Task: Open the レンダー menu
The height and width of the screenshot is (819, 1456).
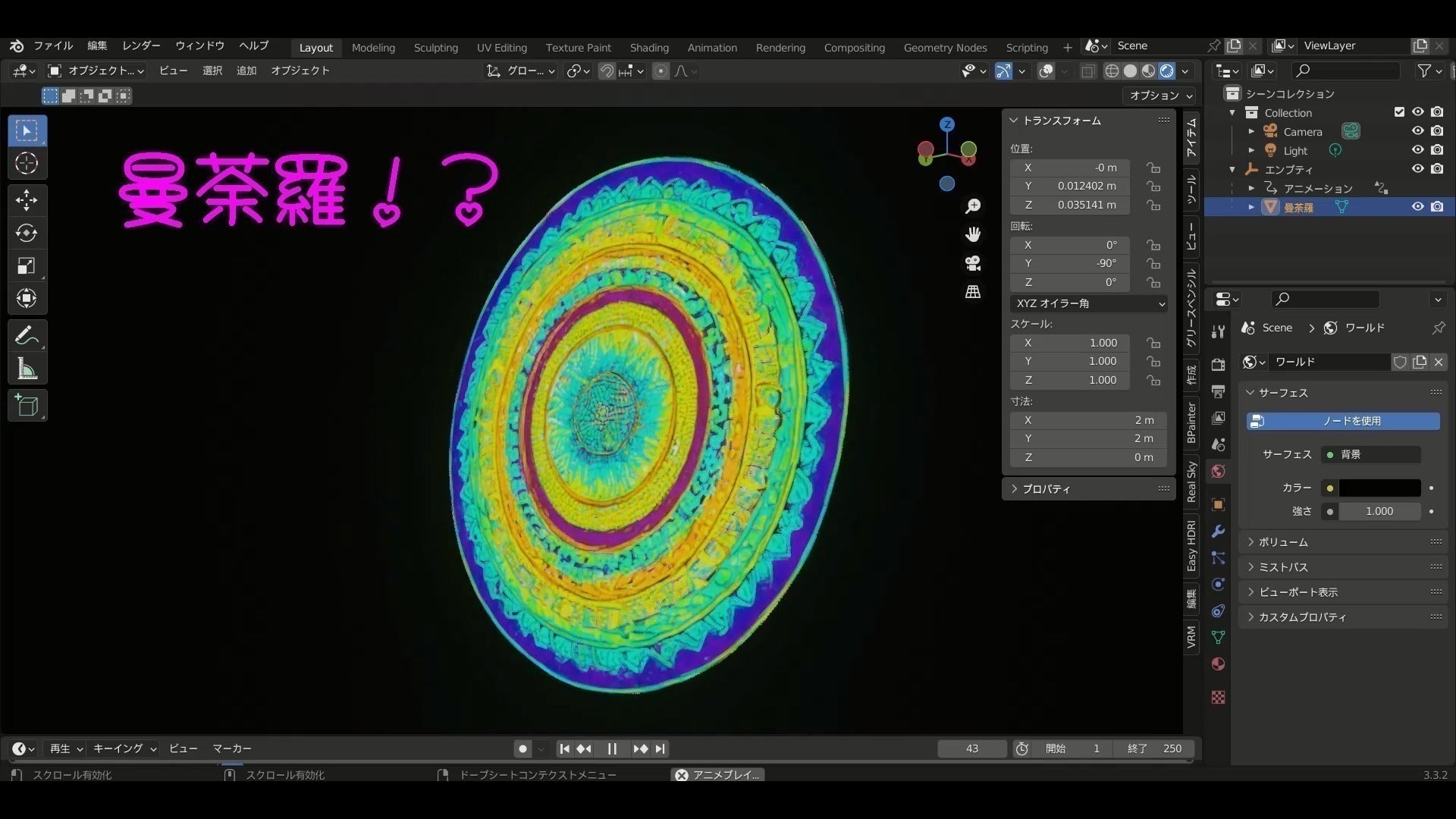Action: point(141,45)
